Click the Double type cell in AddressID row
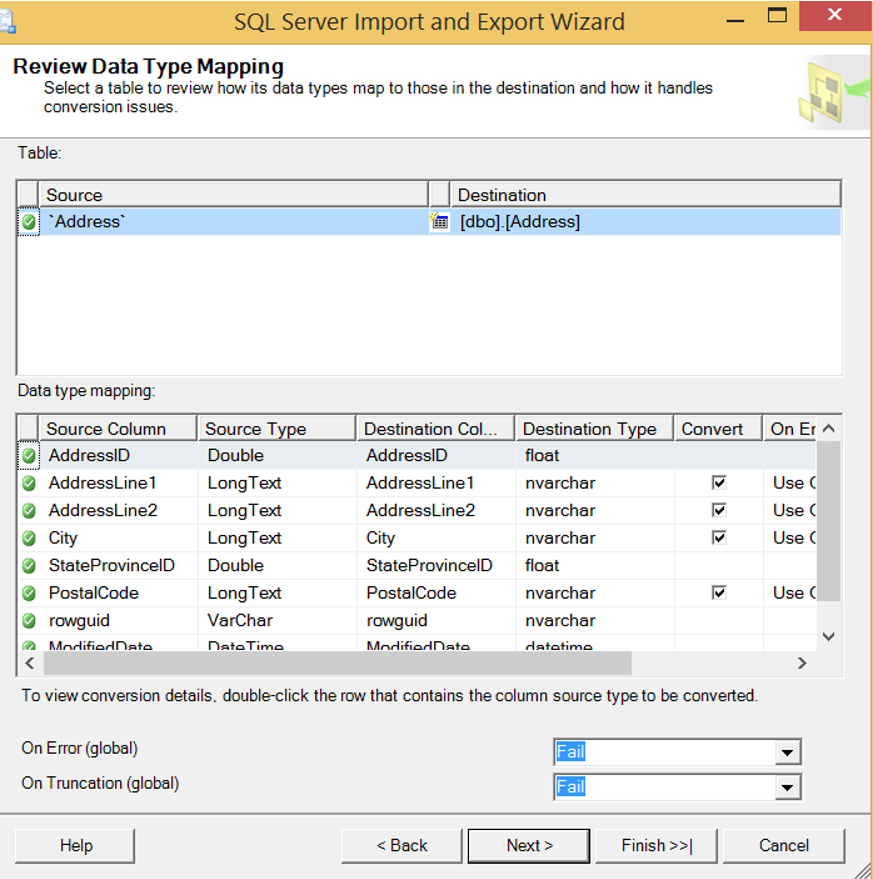 click(277, 455)
